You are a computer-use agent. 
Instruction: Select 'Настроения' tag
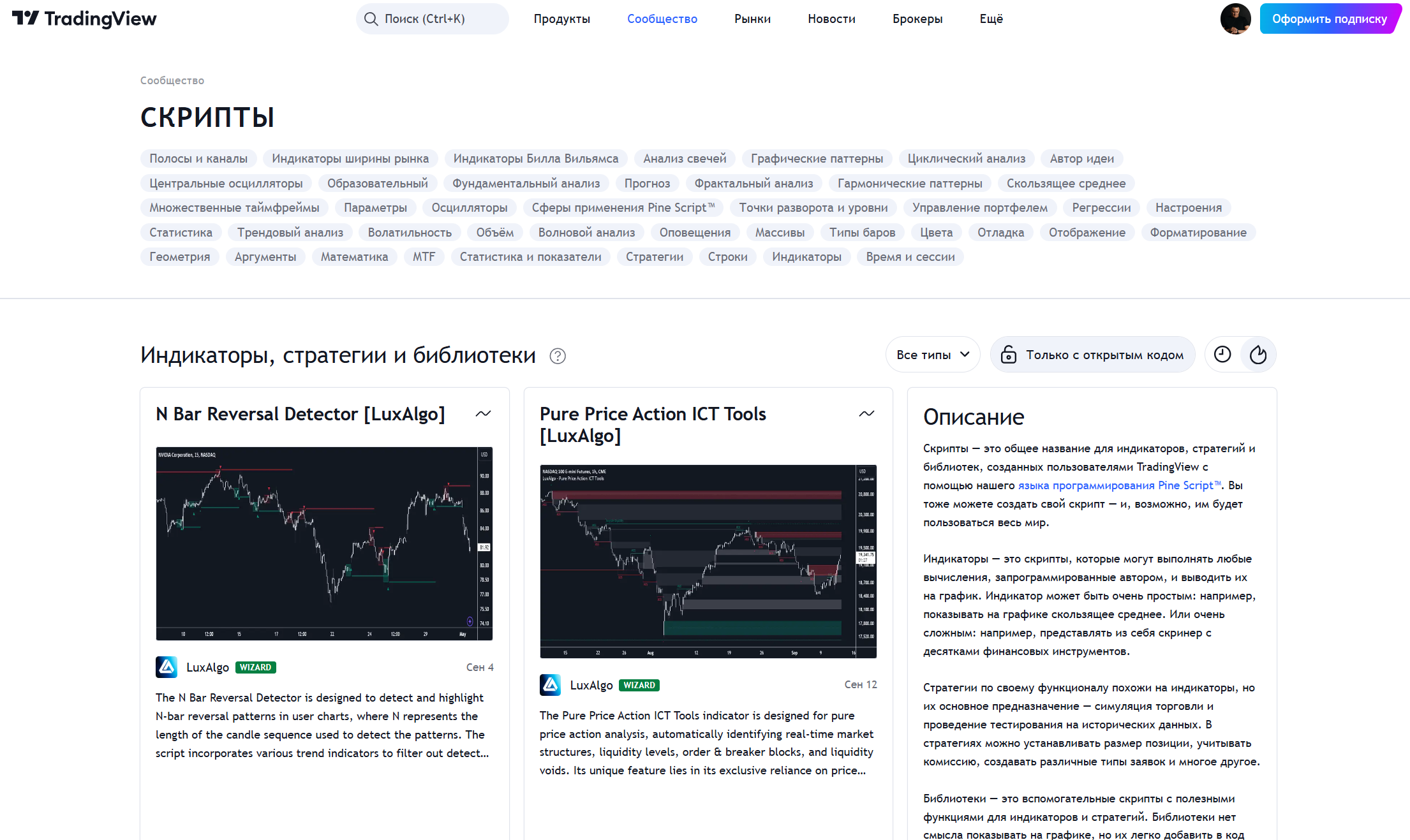(1189, 208)
